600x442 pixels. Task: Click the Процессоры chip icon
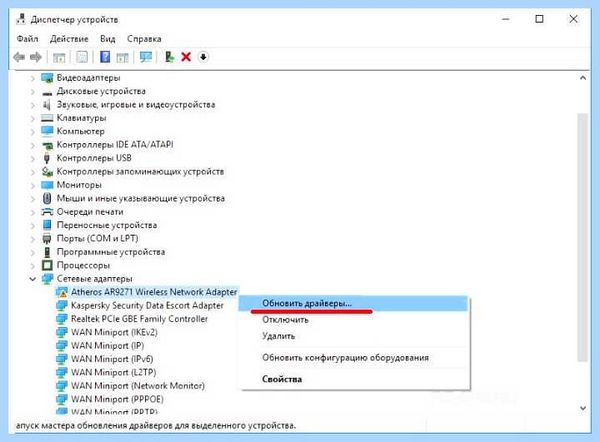(47, 265)
